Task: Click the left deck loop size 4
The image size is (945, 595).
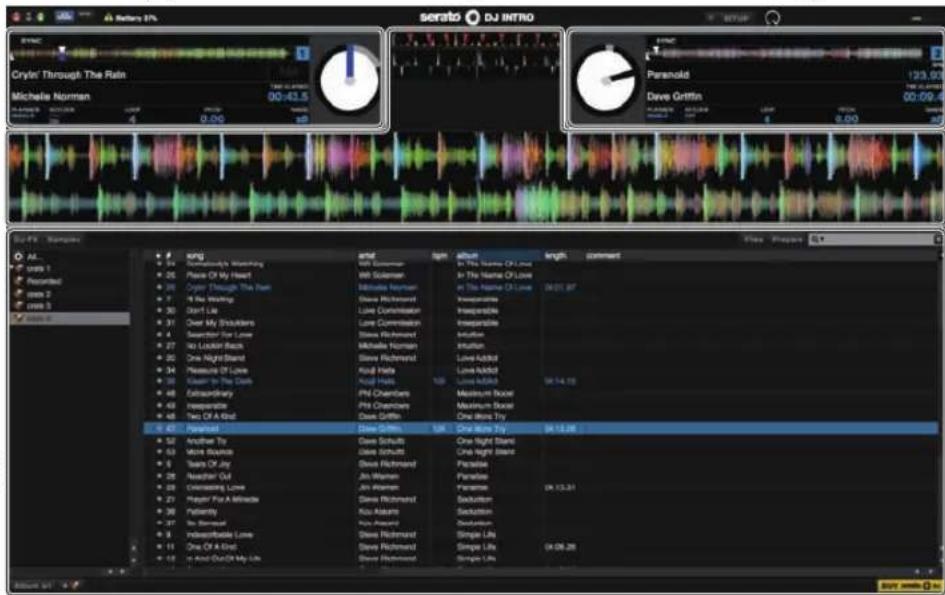Action: click(132, 119)
